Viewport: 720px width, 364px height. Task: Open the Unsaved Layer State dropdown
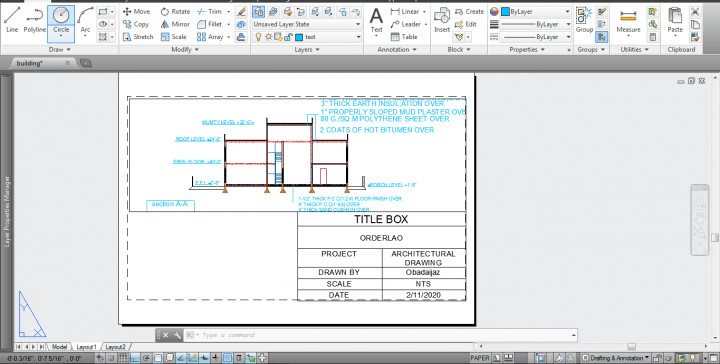point(307,24)
